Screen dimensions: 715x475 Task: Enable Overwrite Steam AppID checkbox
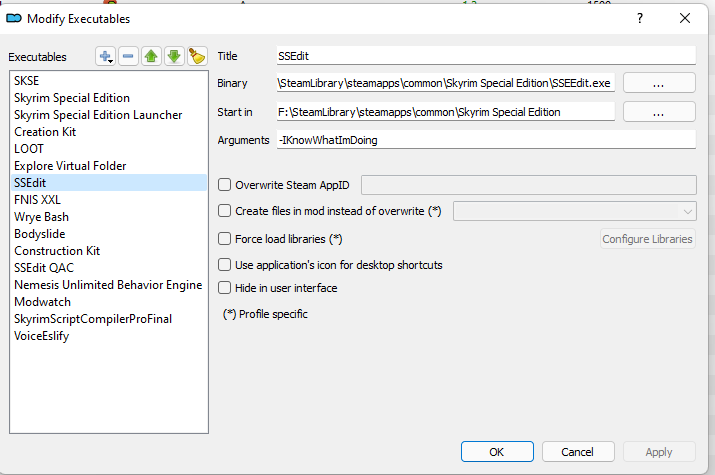point(224,185)
